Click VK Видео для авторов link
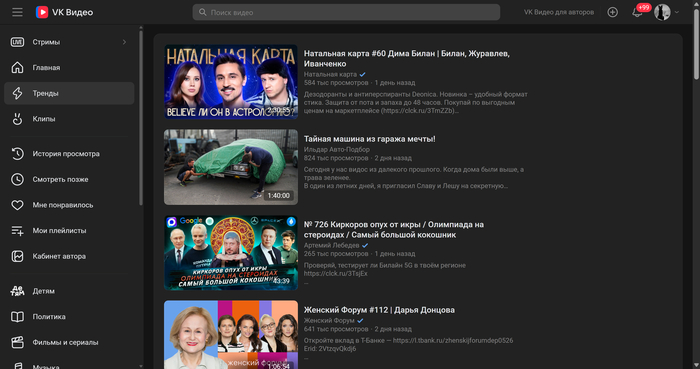 pos(558,12)
